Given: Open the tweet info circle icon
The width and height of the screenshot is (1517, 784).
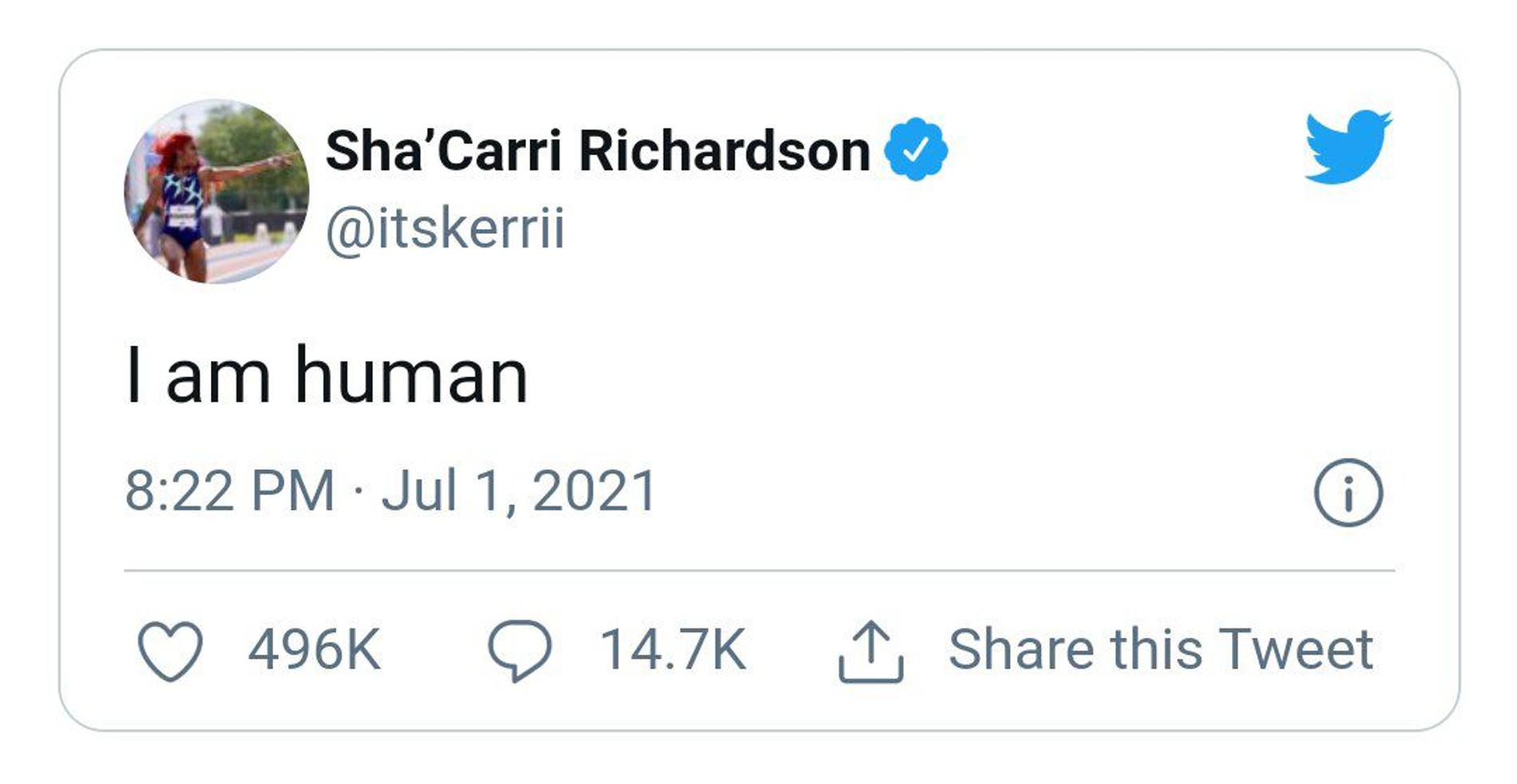Looking at the screenshot, I should click(x=1348, y=493).
